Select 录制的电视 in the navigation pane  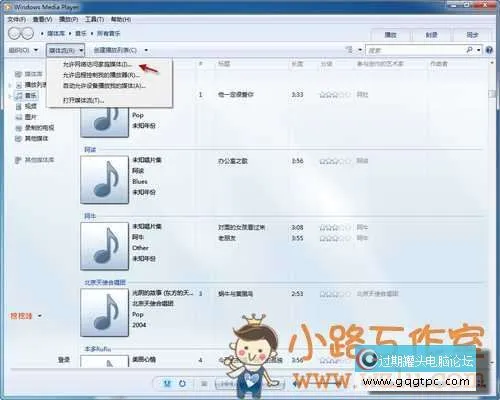pos(35,128)
